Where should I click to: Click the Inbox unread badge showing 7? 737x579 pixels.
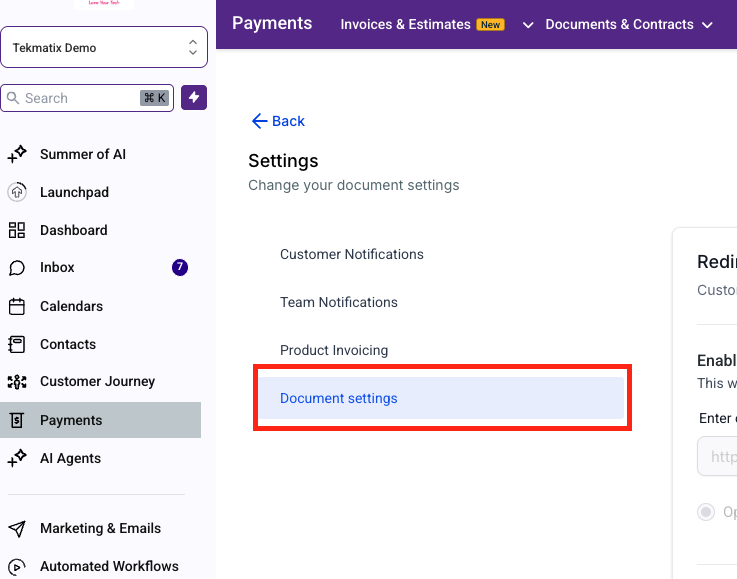[180, 267]
